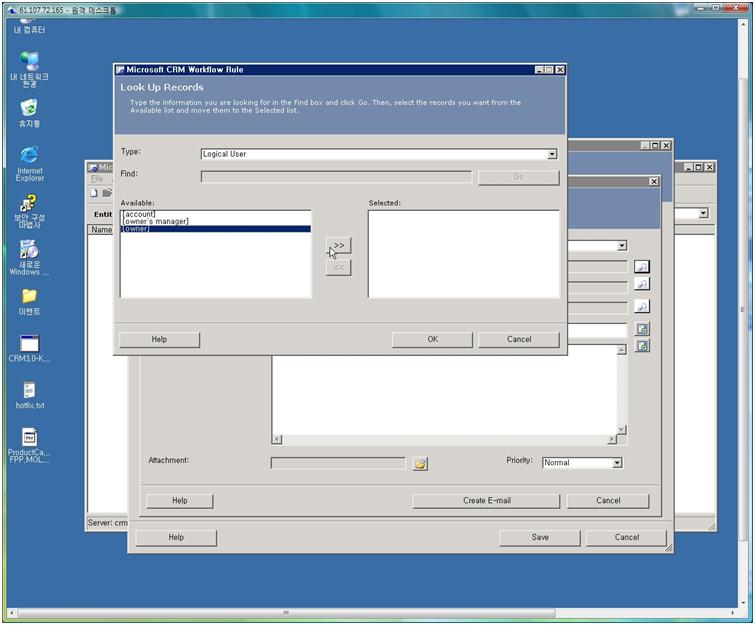Click the middle magnifier lookup icon
The height and width of the screenshot is (625, 755).
point(642,284)
